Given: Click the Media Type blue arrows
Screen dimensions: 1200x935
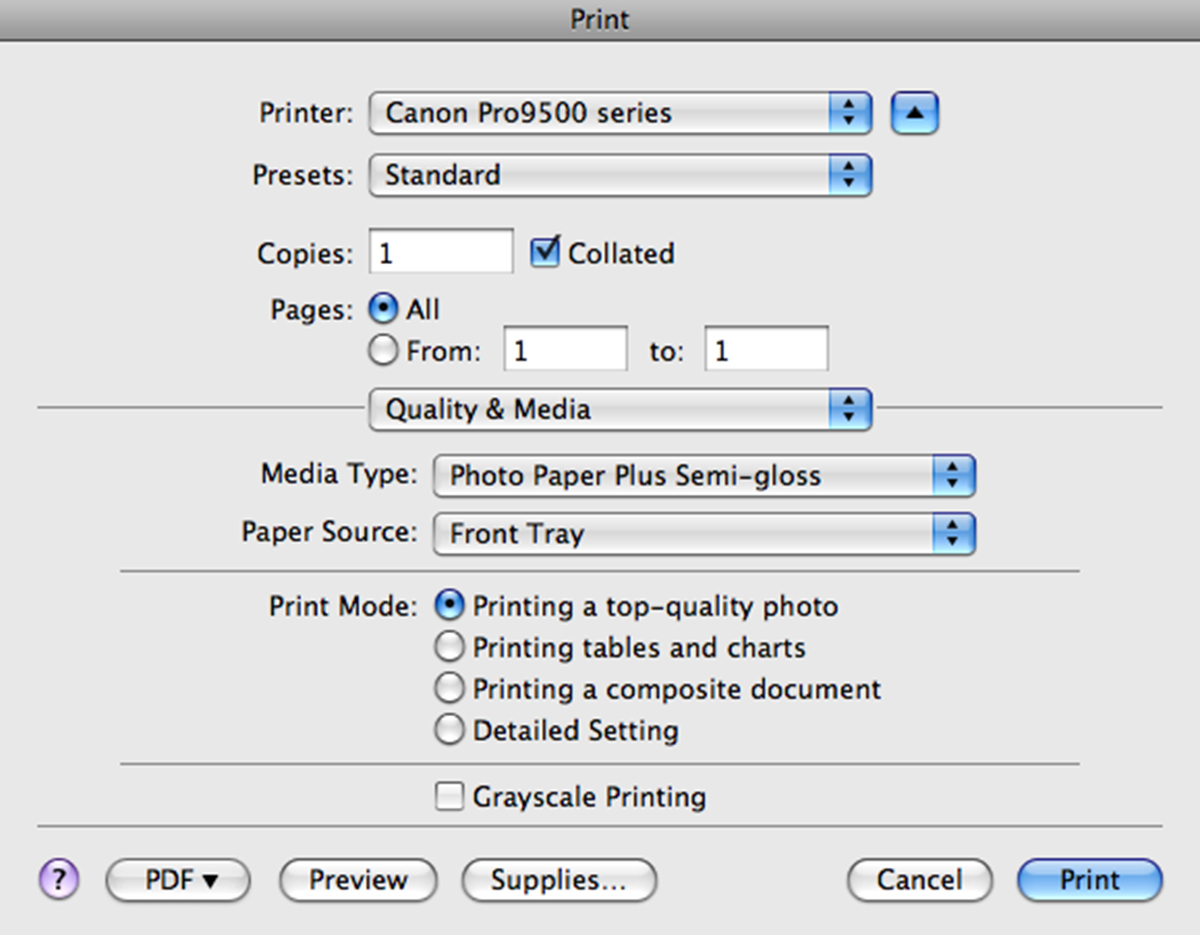Looking at the screenshot, I should (953, 475).
